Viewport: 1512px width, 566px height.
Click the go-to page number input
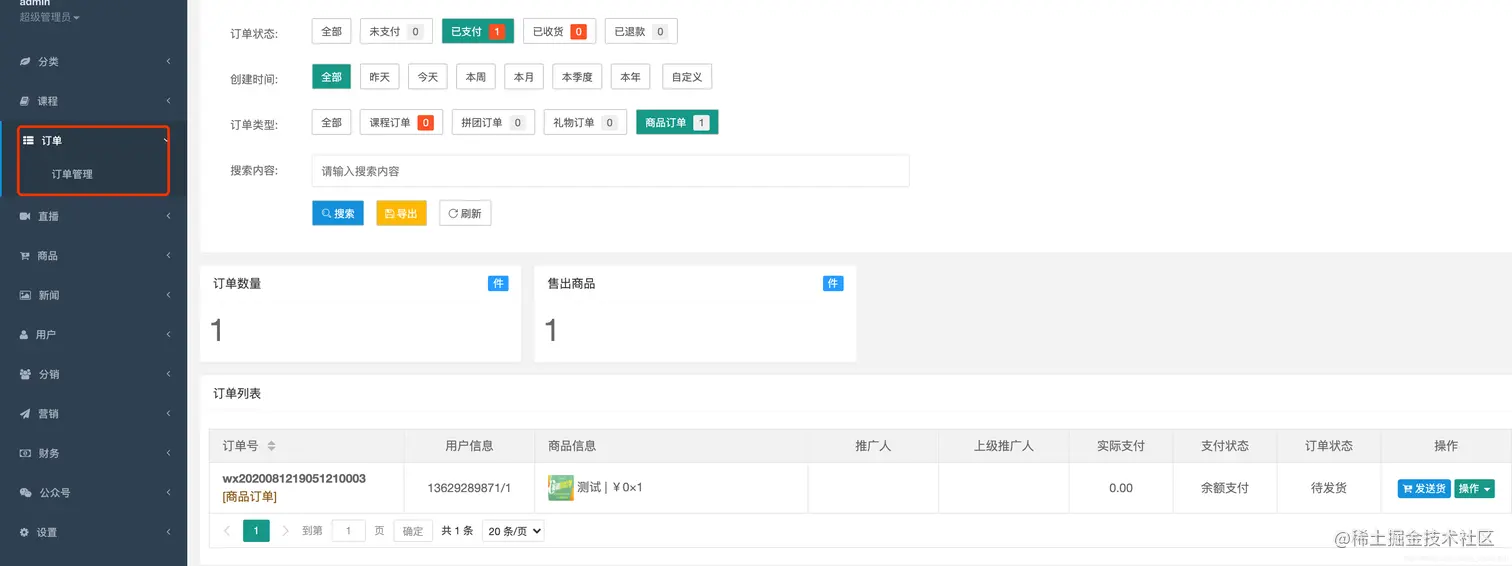point(348,531)
